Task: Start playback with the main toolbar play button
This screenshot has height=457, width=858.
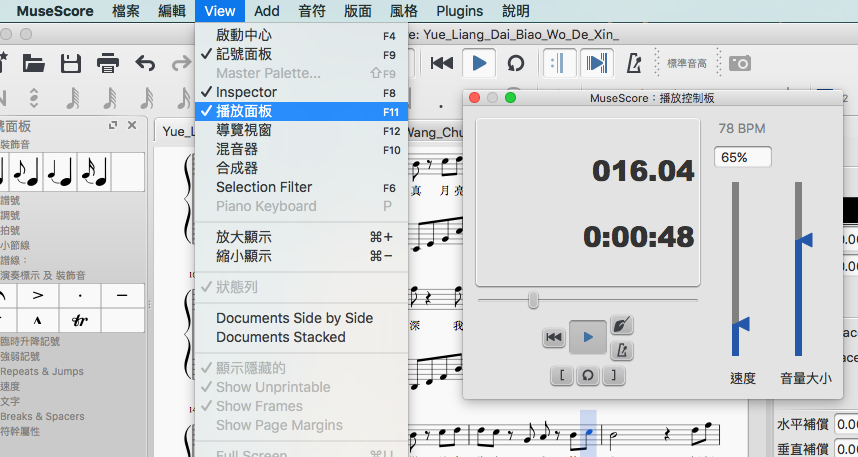Action: (479, 63)
